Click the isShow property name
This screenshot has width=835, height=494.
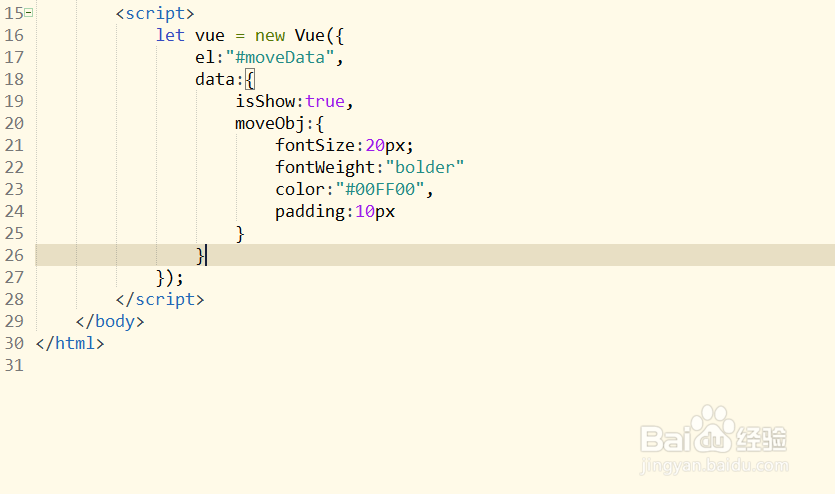(x=265, y=101)
